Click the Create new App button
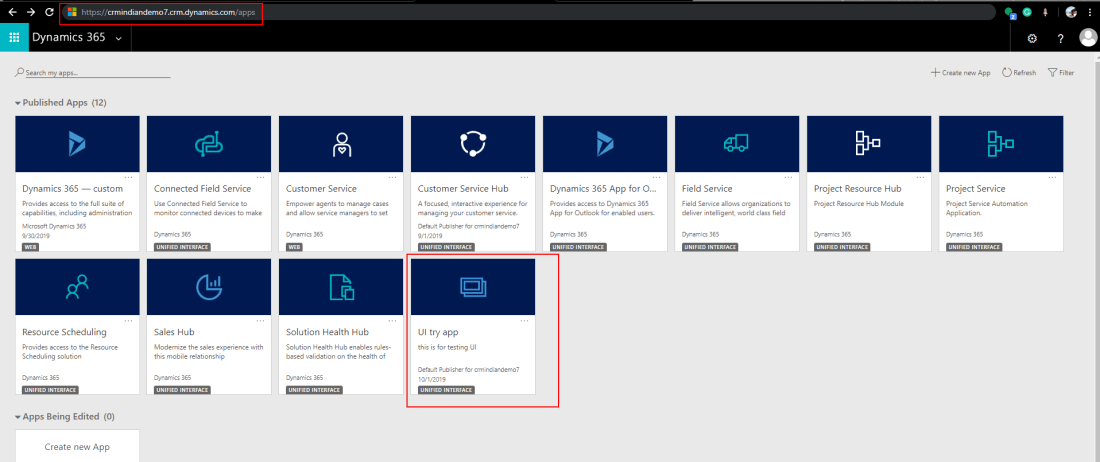Viewport: 1100px width, 462px height. pos(960,73)
